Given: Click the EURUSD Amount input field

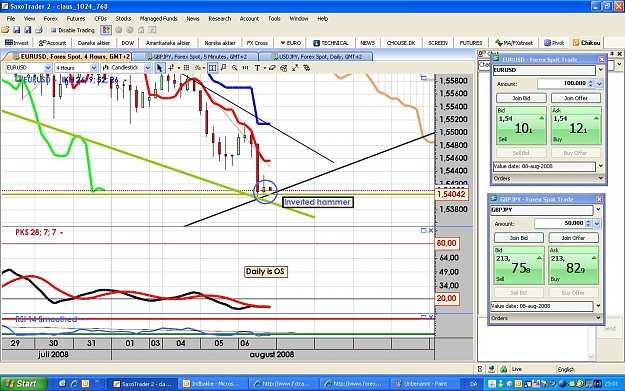Looking at the screenshot, I should [x=562, y=83].
